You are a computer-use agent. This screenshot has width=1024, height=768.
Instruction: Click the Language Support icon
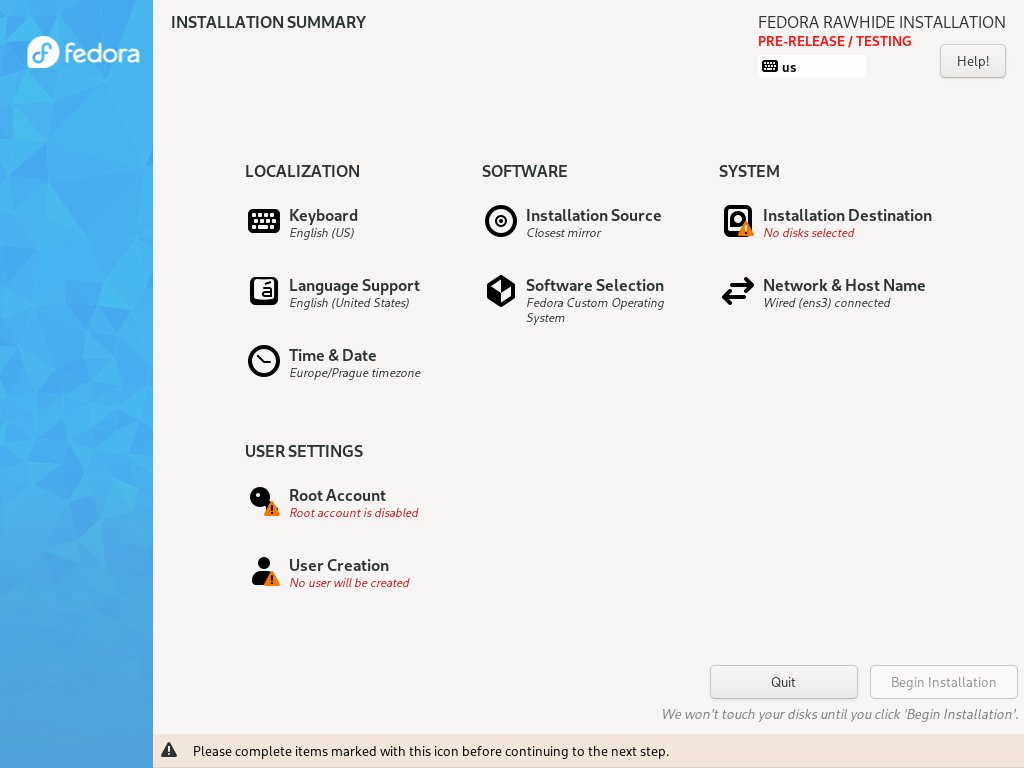tap(264, 291)
